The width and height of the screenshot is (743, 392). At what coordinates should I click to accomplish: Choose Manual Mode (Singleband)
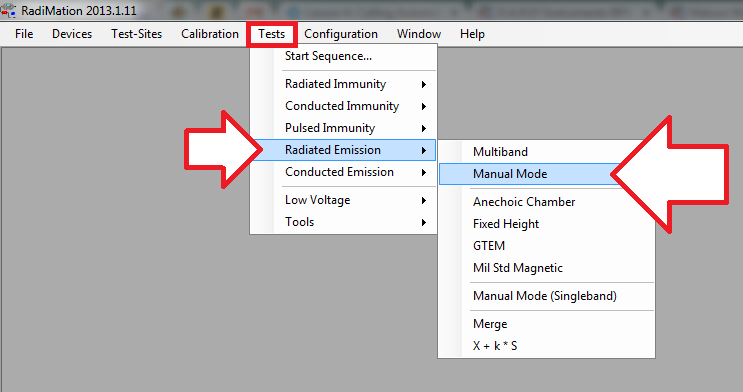coord(546,296)
